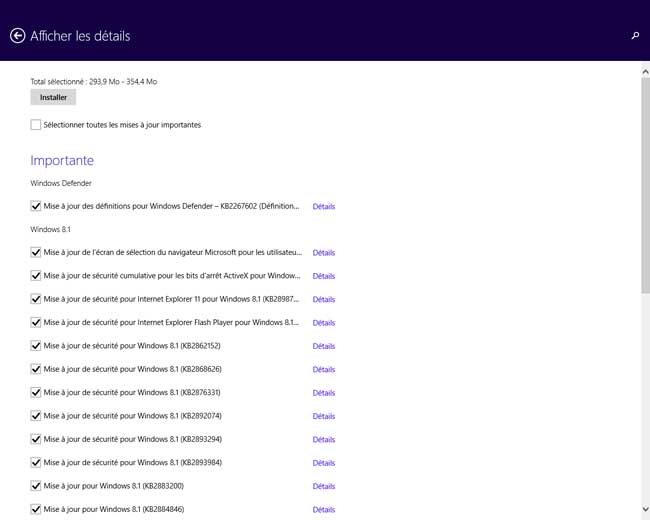The width and height of the screenshot is (650, 520).
Task: Open Détails for KB2868626
Action: click(324, 369)
